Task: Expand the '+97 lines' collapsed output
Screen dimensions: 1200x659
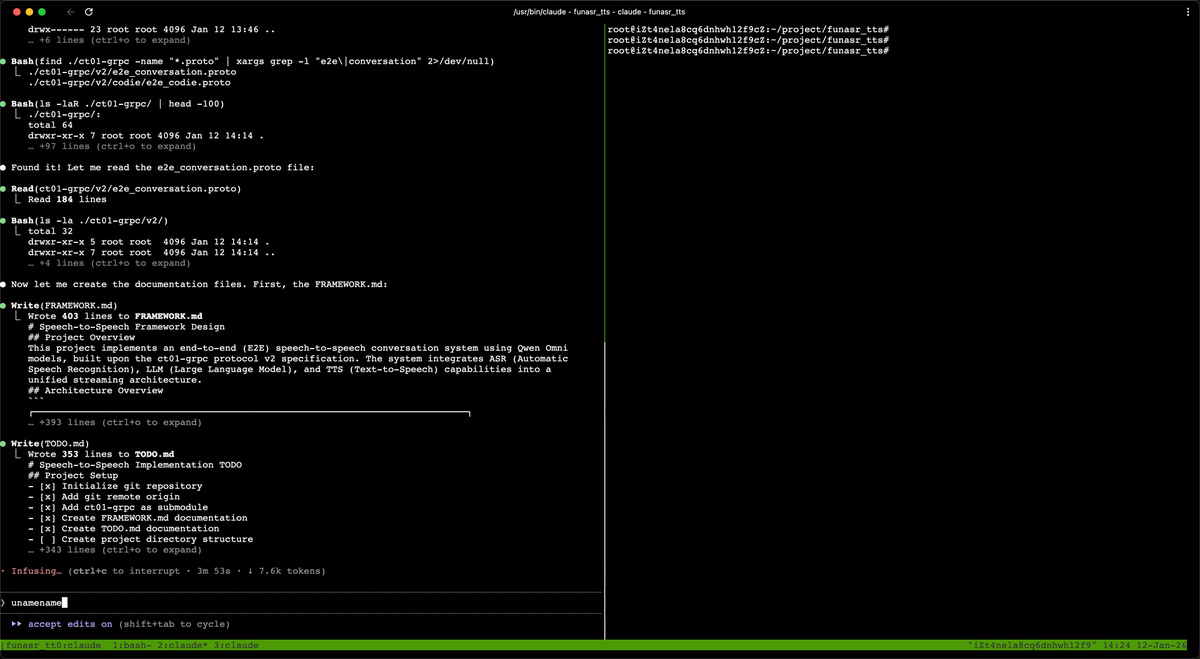Action: click(112, 146)
